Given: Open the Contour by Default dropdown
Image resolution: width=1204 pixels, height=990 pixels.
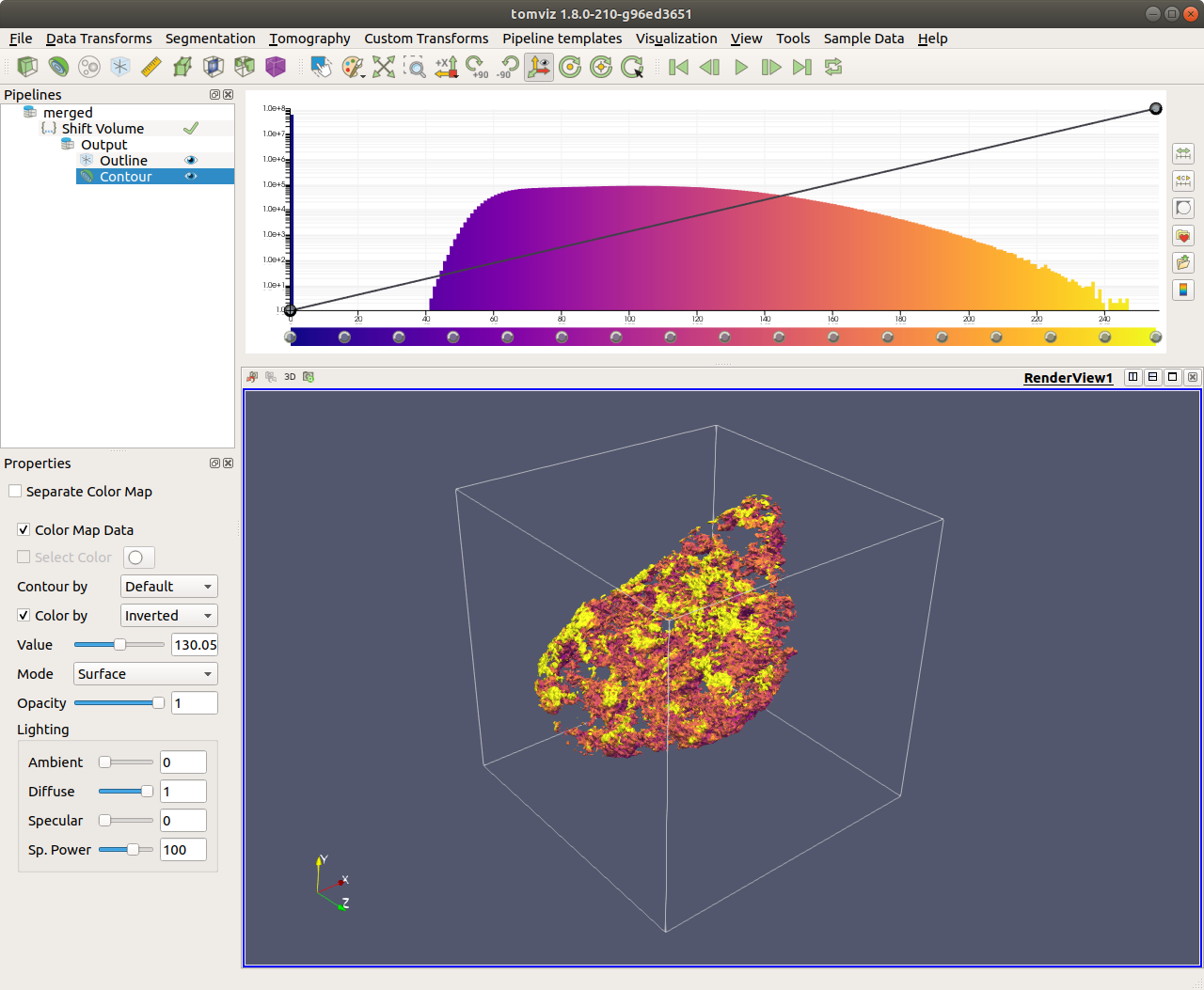Looking at the screenshot, I should pos(169,587).
